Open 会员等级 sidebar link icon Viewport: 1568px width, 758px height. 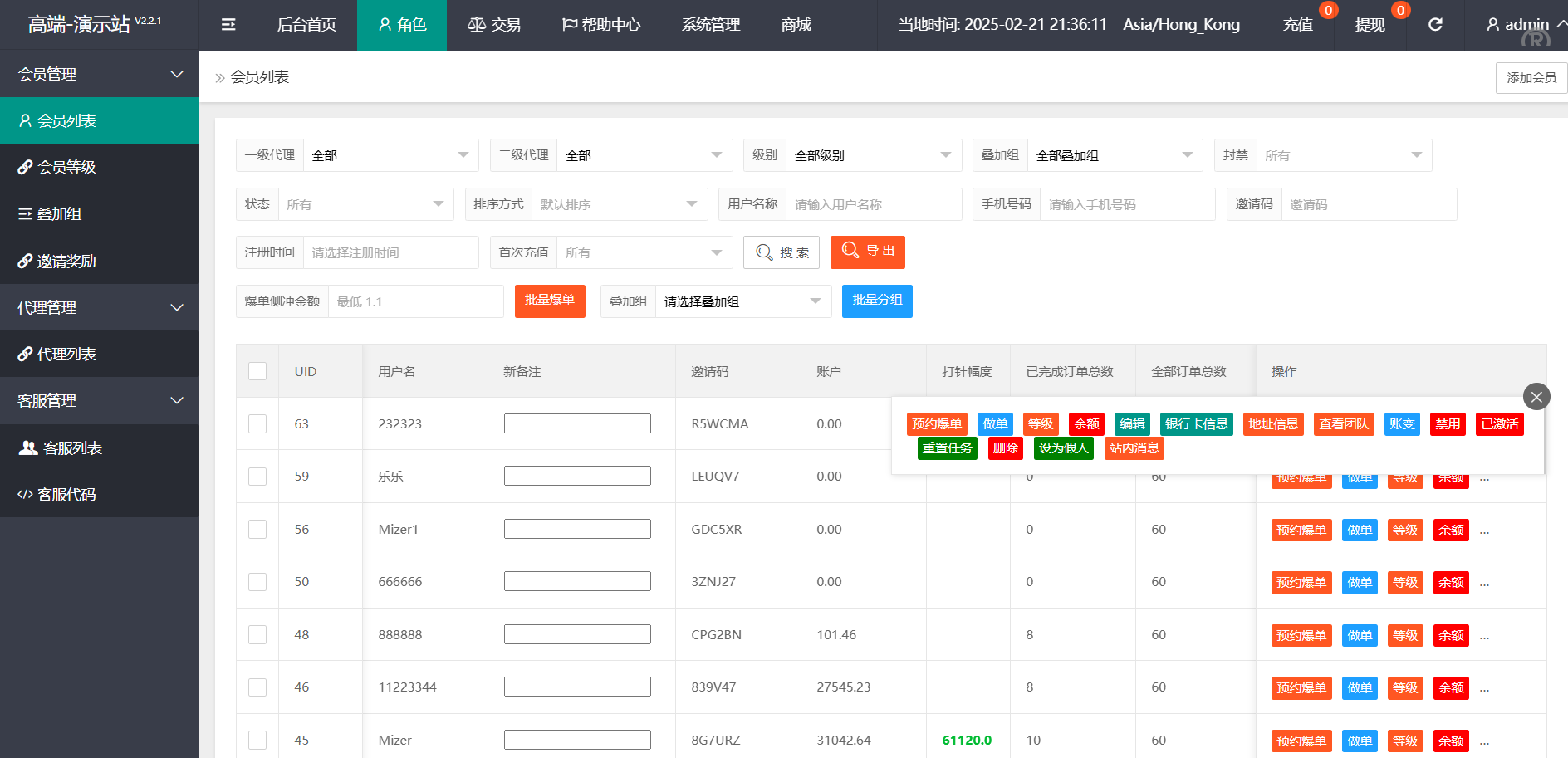[x=25, y=167]
